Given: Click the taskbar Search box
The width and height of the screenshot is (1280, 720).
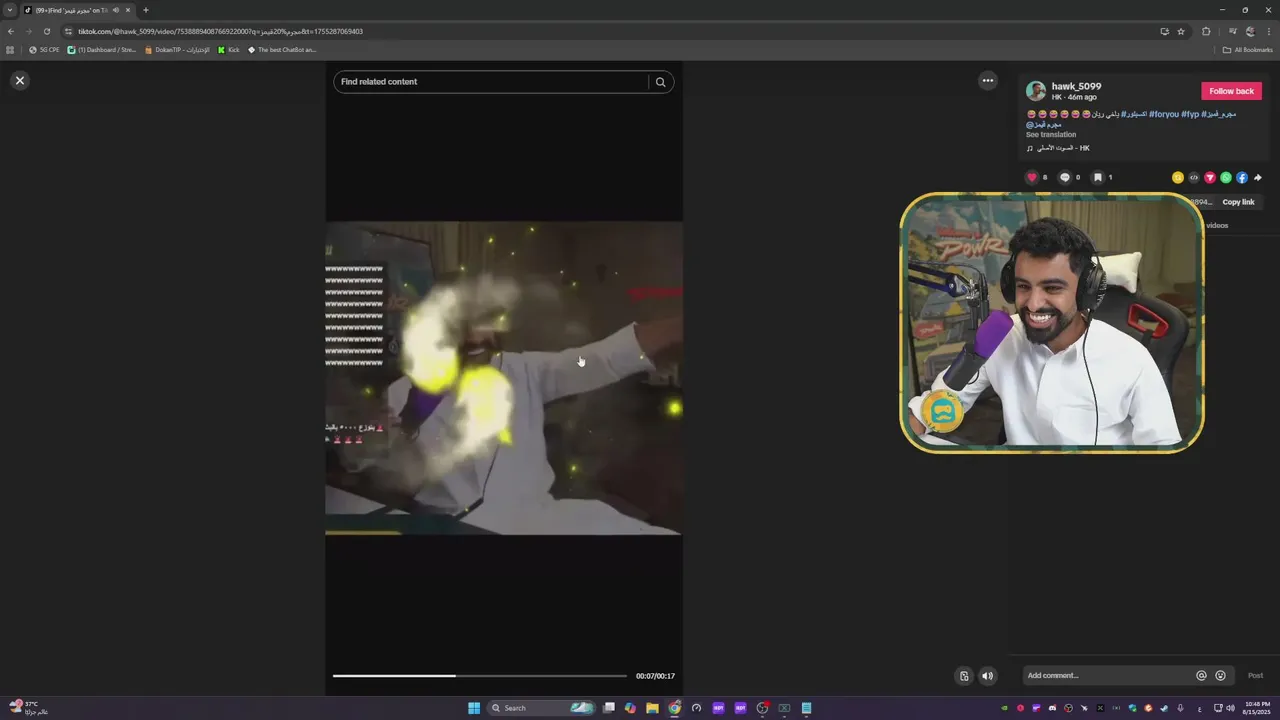Looking at the screenshot, I should pyautogui.click(x=541, y=708).
